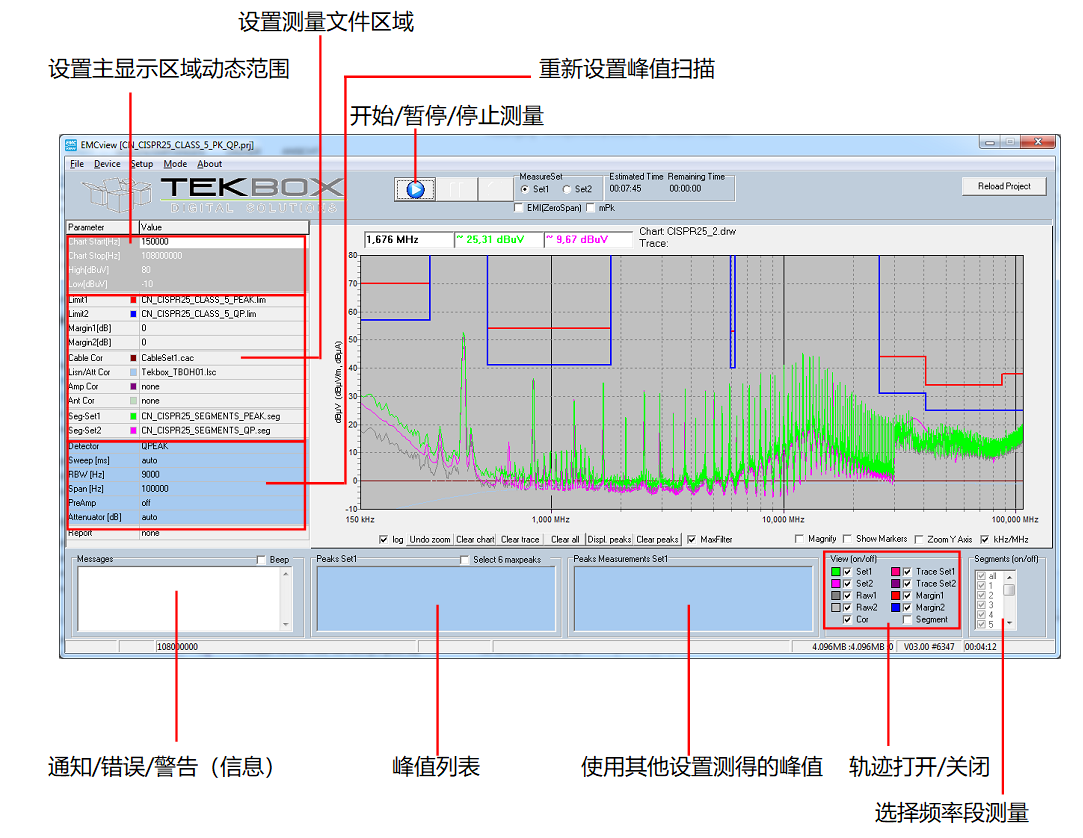This screenshot has height=838, width=1083.
Task: Select Clear chart below the spectrum display
Action: (x=475, y=538)
